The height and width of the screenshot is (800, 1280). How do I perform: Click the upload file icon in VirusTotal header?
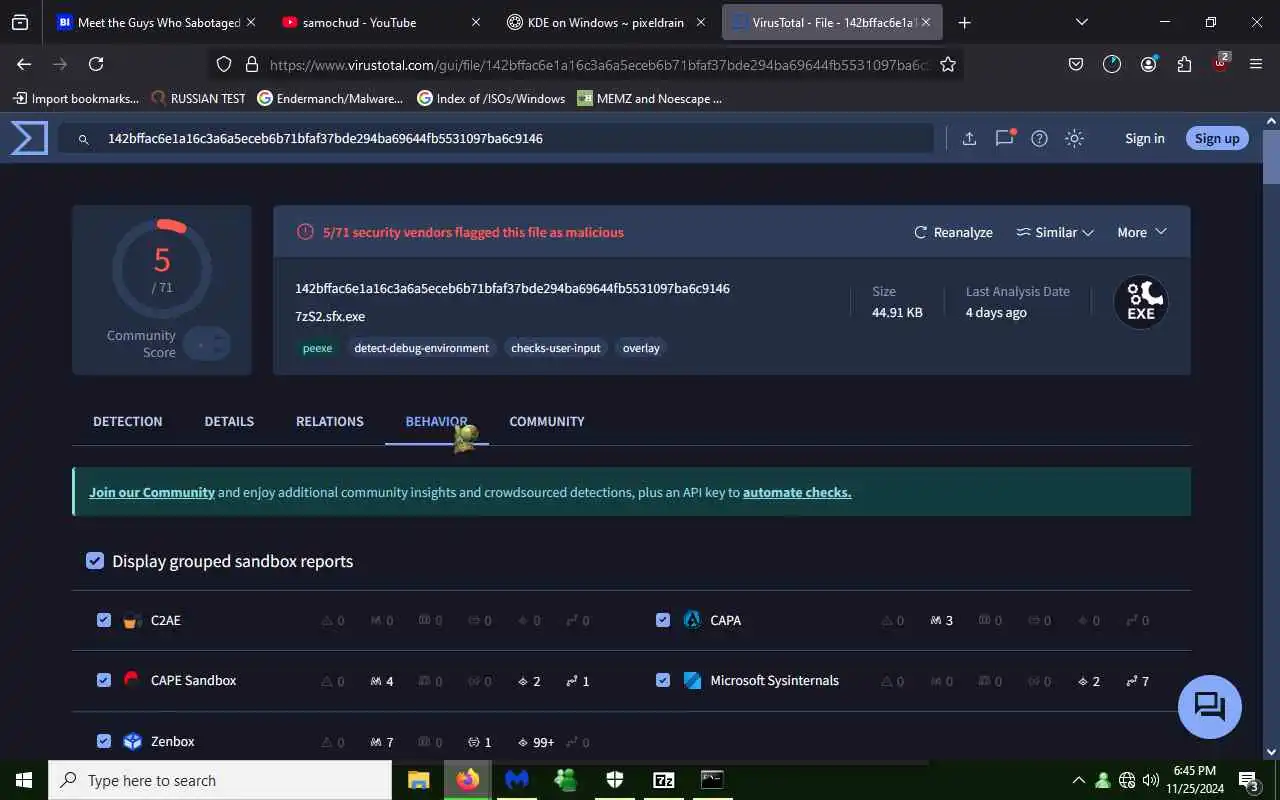pyautogui.click(x=969, y=139)
